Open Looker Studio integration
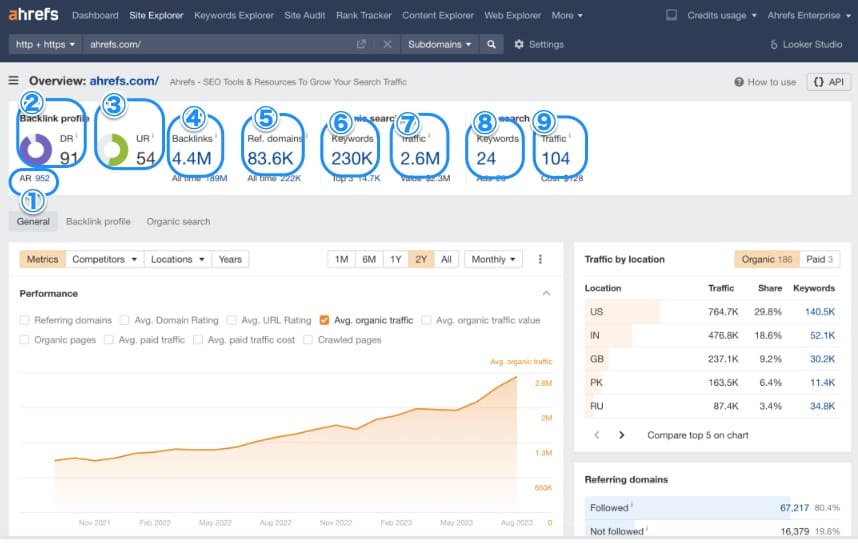This screenshot has width=858, height=543. coord(806,44)
